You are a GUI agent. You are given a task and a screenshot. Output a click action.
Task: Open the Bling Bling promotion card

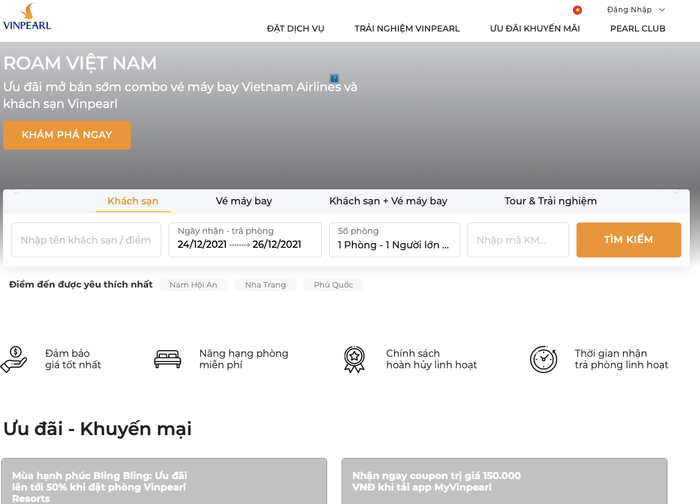click(164, 481)
